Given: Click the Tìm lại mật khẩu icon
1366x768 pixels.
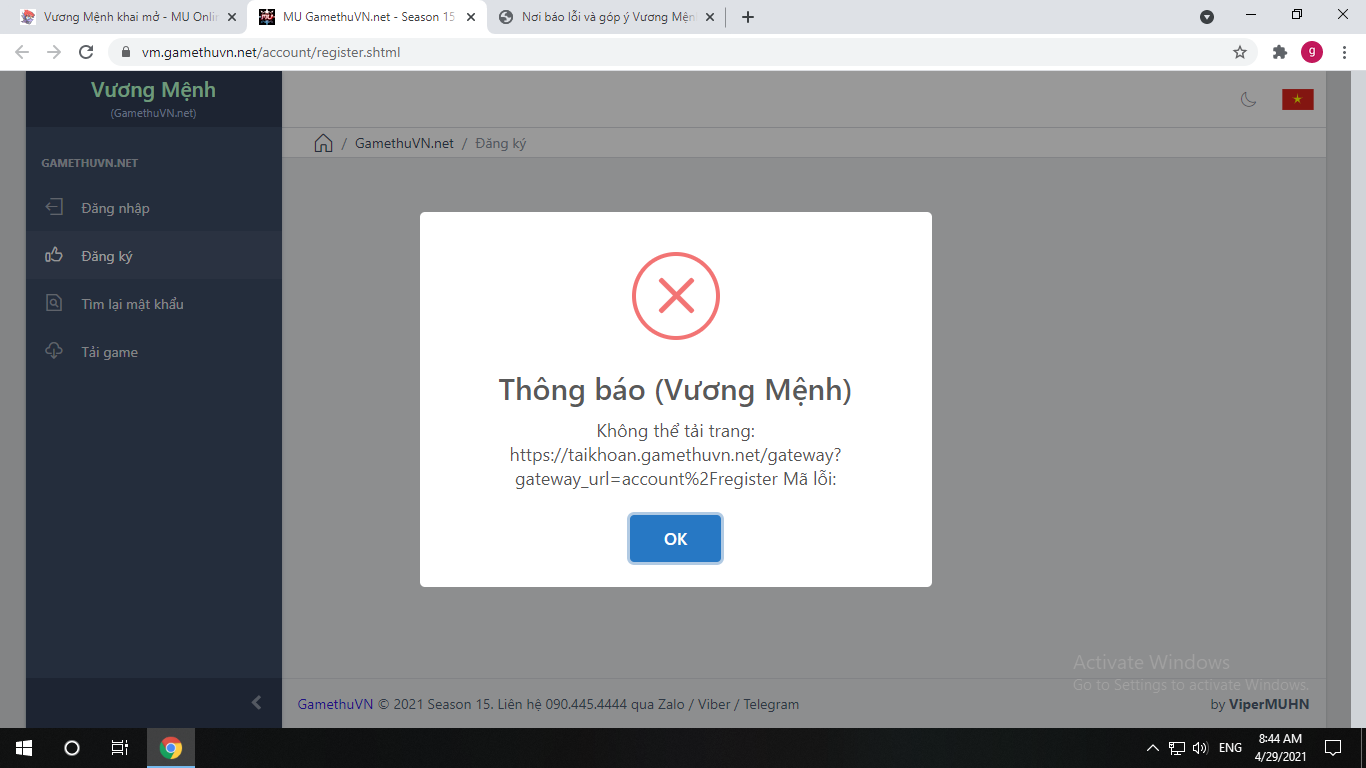Looking at the screenshot, I should coord(54,303).
